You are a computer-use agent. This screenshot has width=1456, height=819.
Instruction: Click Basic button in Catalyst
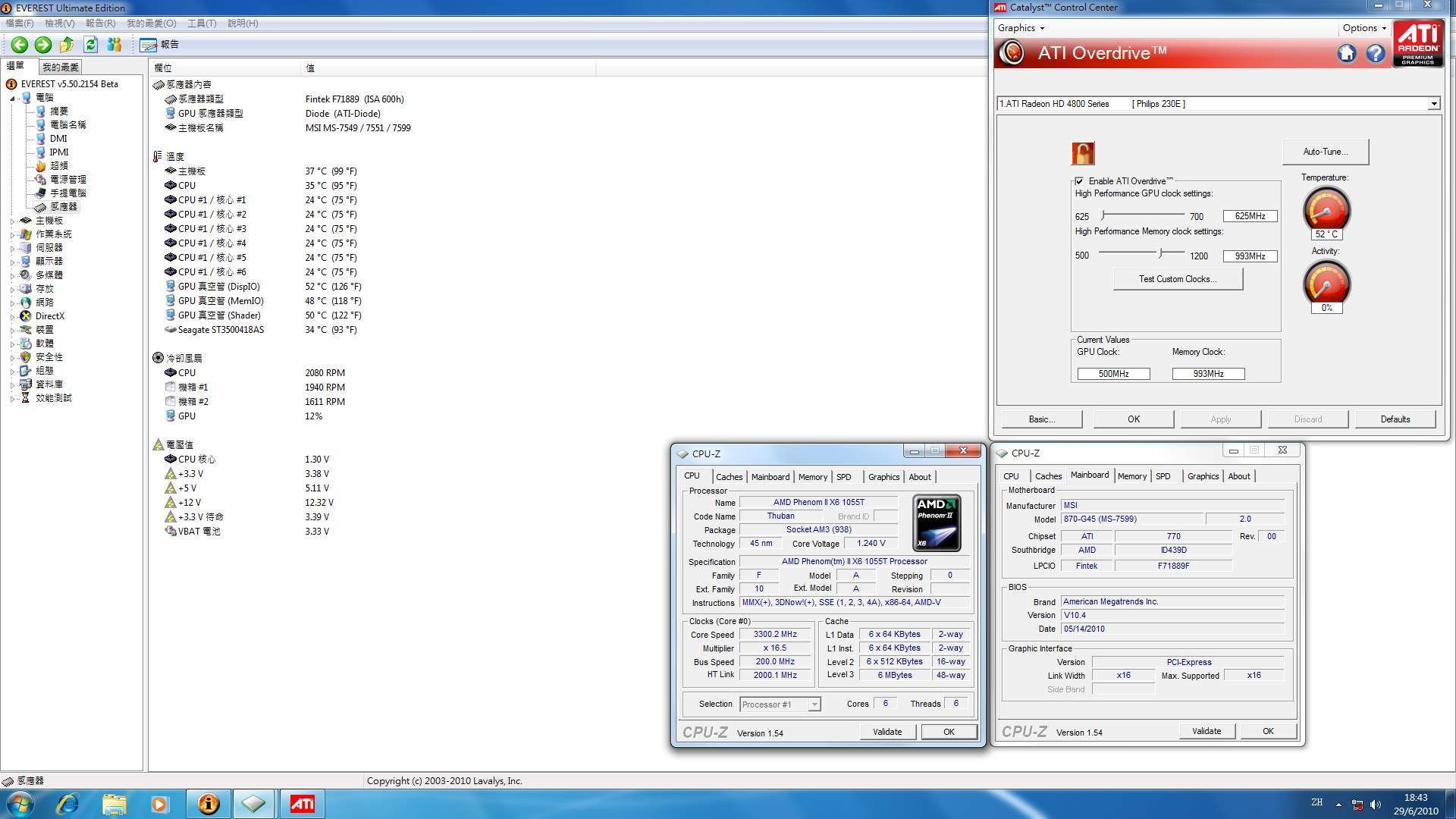point(1042,419)
